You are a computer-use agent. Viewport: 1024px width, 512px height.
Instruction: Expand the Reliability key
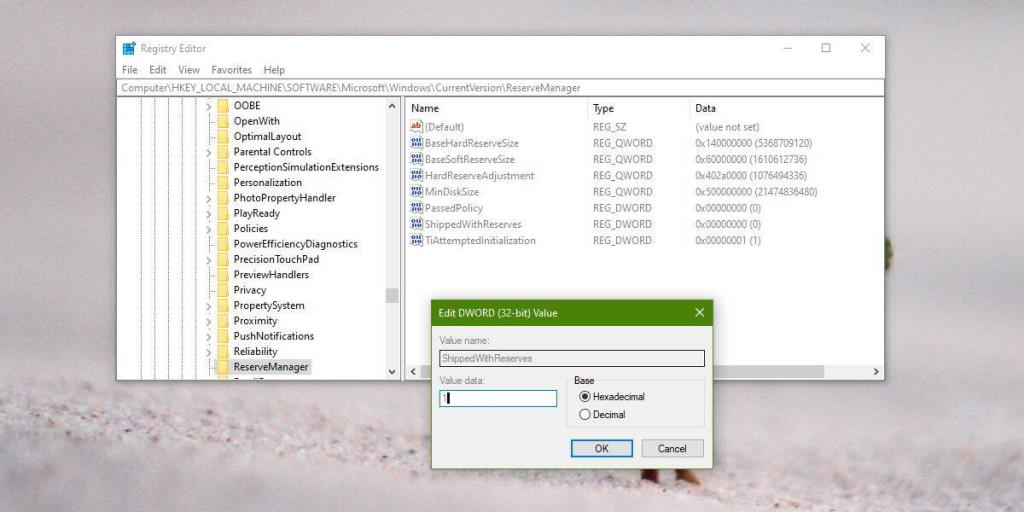pos(208,352)
